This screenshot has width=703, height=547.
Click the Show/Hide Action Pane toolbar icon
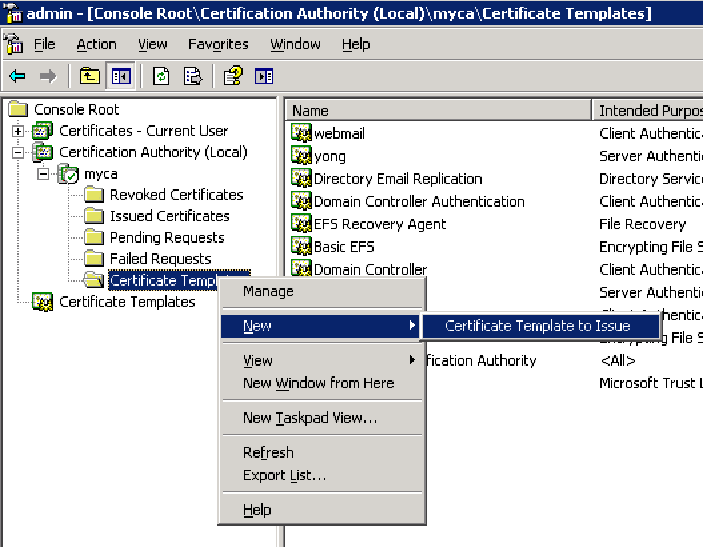(264, 76)
